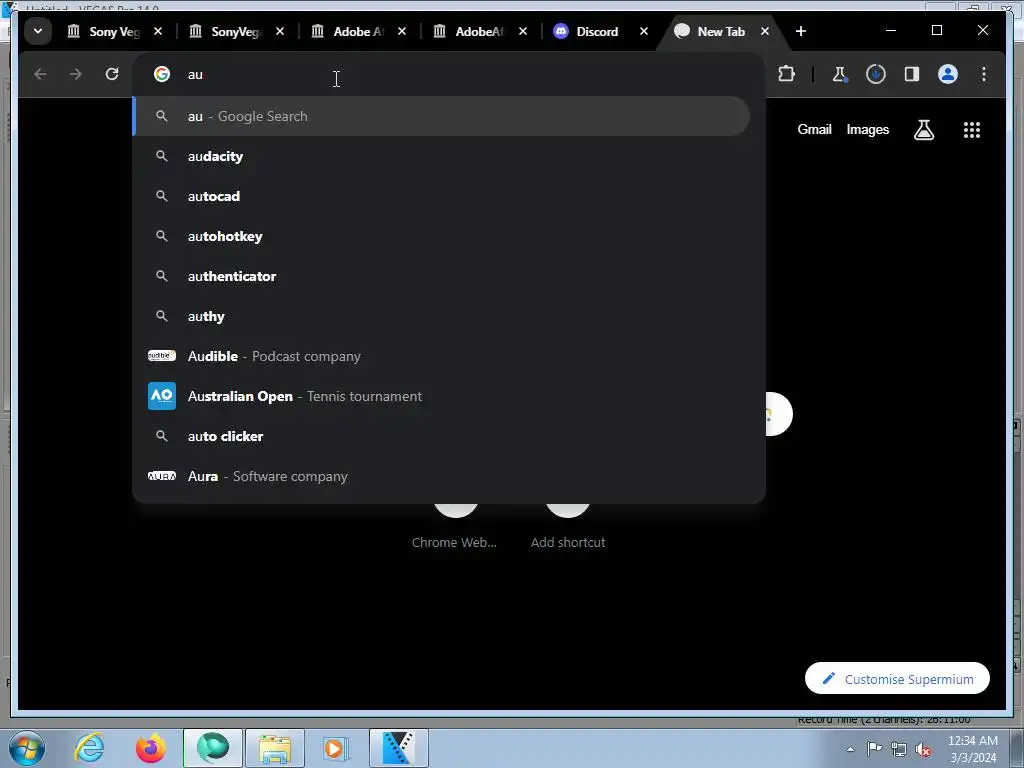The image size is (1024, 768).
Task: Choose the 'authy' suggestion
Action: click(x=441, y=316)
